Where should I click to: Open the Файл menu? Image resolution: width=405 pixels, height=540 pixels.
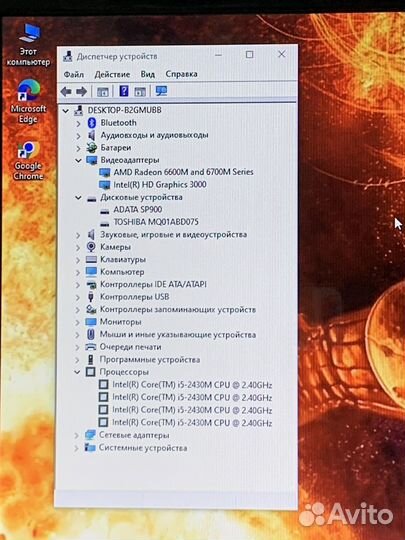74,74
